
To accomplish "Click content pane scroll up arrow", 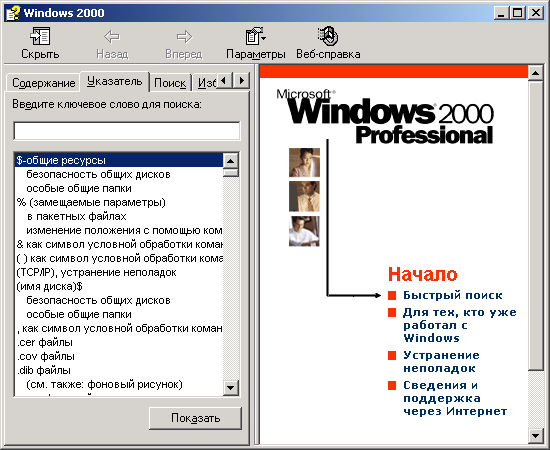I will pyautogui.click(x=535, y=73).
